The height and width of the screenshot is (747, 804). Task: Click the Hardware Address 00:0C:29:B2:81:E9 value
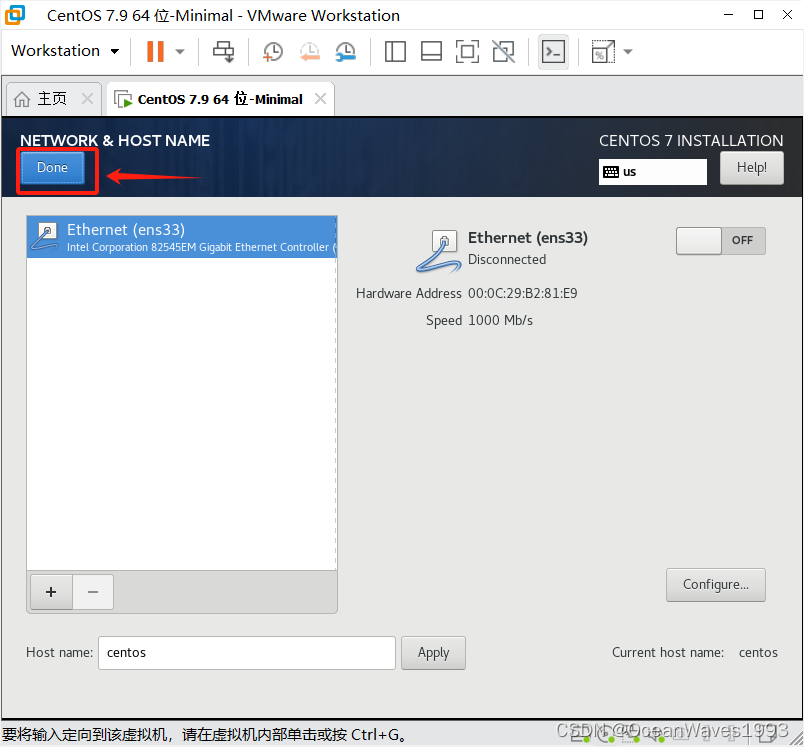coord(522,293)
